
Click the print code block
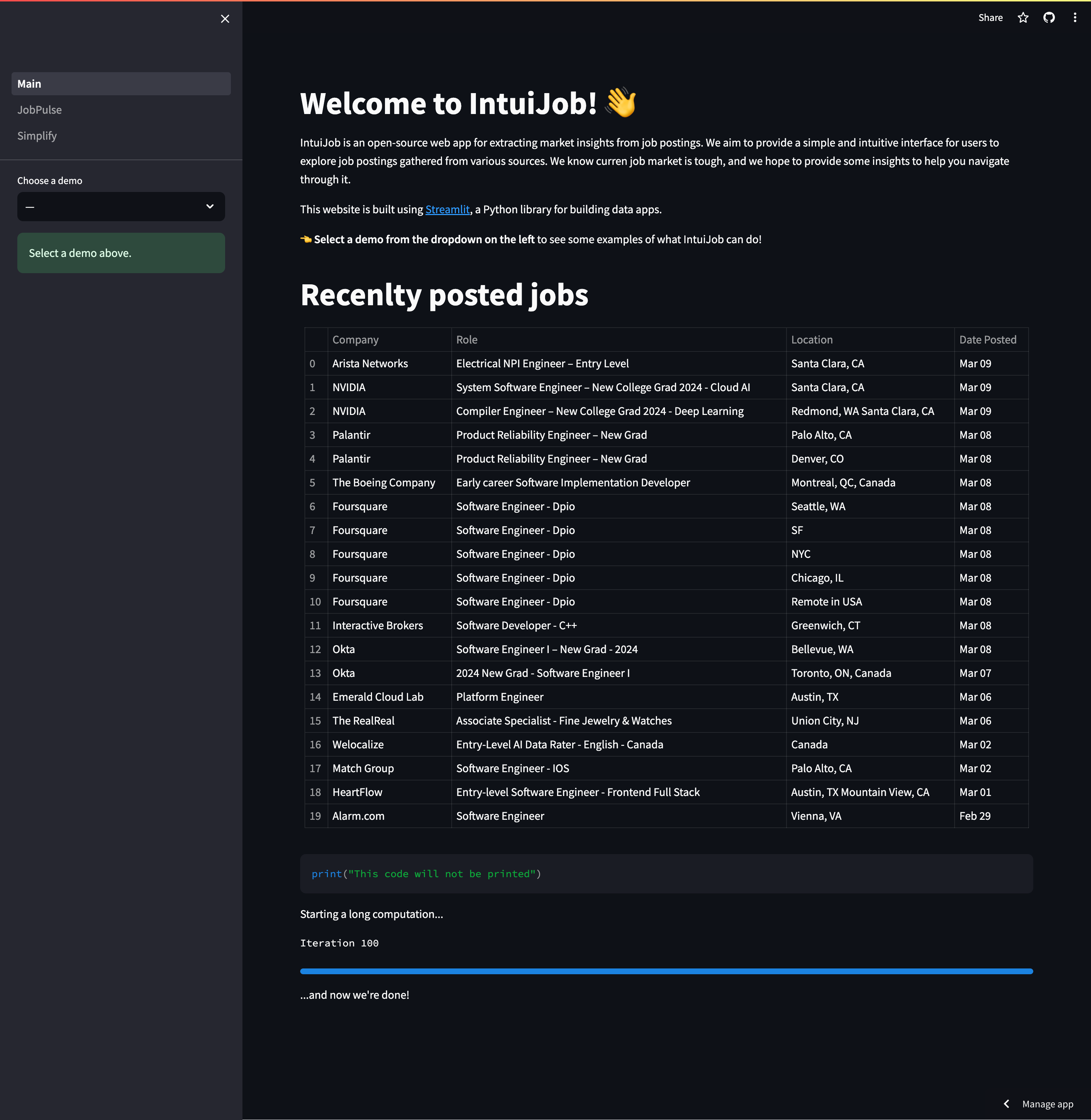coord(666,874)
